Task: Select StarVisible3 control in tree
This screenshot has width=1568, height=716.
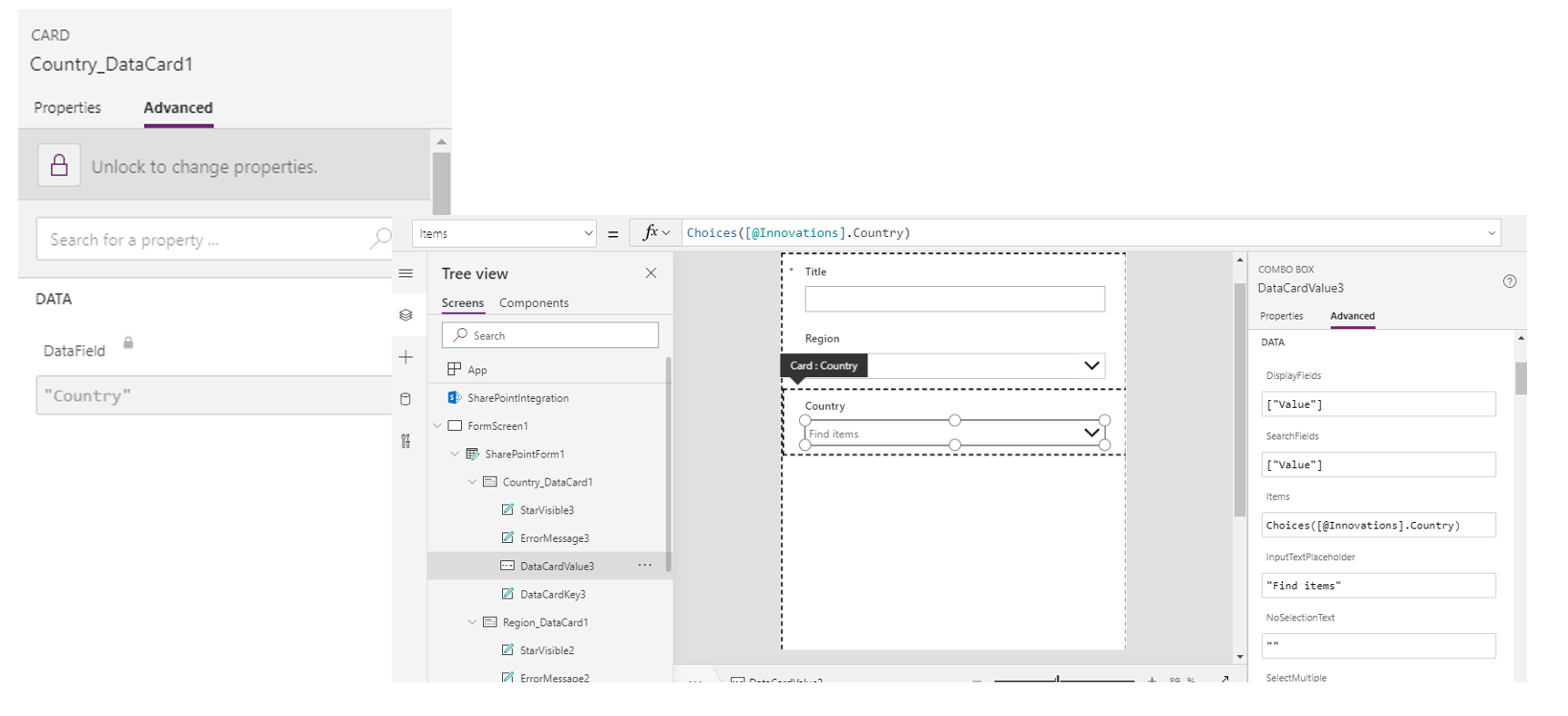Action: (547, 510)
